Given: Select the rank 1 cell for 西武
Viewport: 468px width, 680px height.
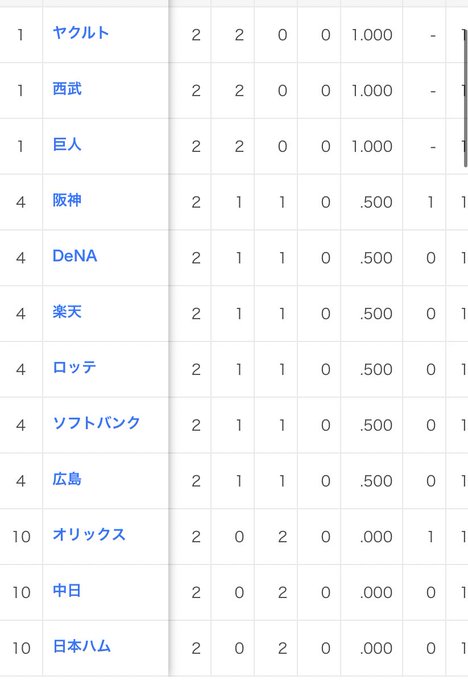Looking at the screenshot, I should (21, 91).
